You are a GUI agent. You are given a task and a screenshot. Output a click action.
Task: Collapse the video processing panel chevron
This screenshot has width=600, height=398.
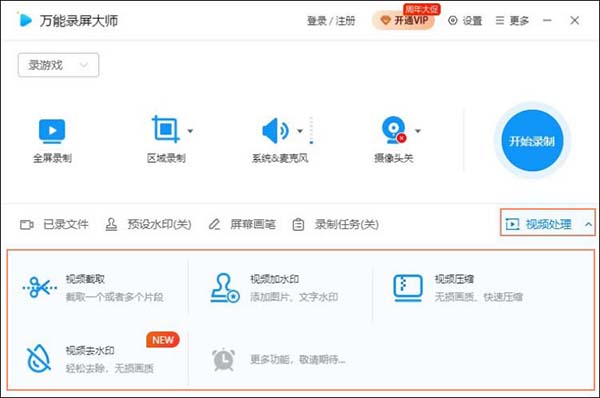coord(589,224)
